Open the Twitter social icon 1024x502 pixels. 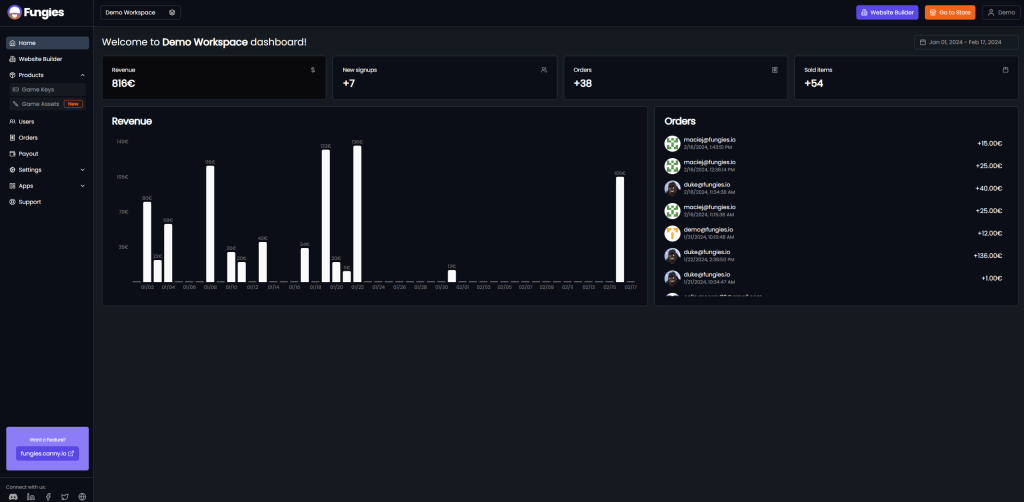[x=65, y=497]
